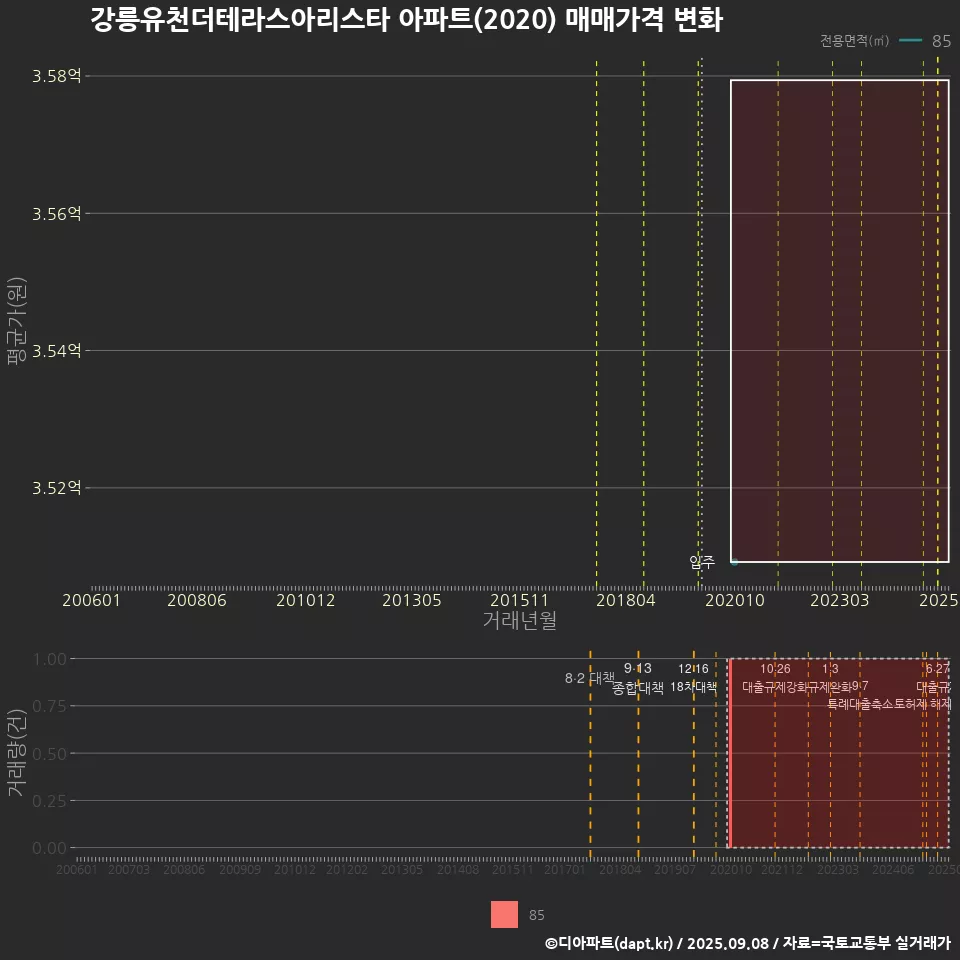Click 201202 on the volume chart x-axis

click(347, 869)
